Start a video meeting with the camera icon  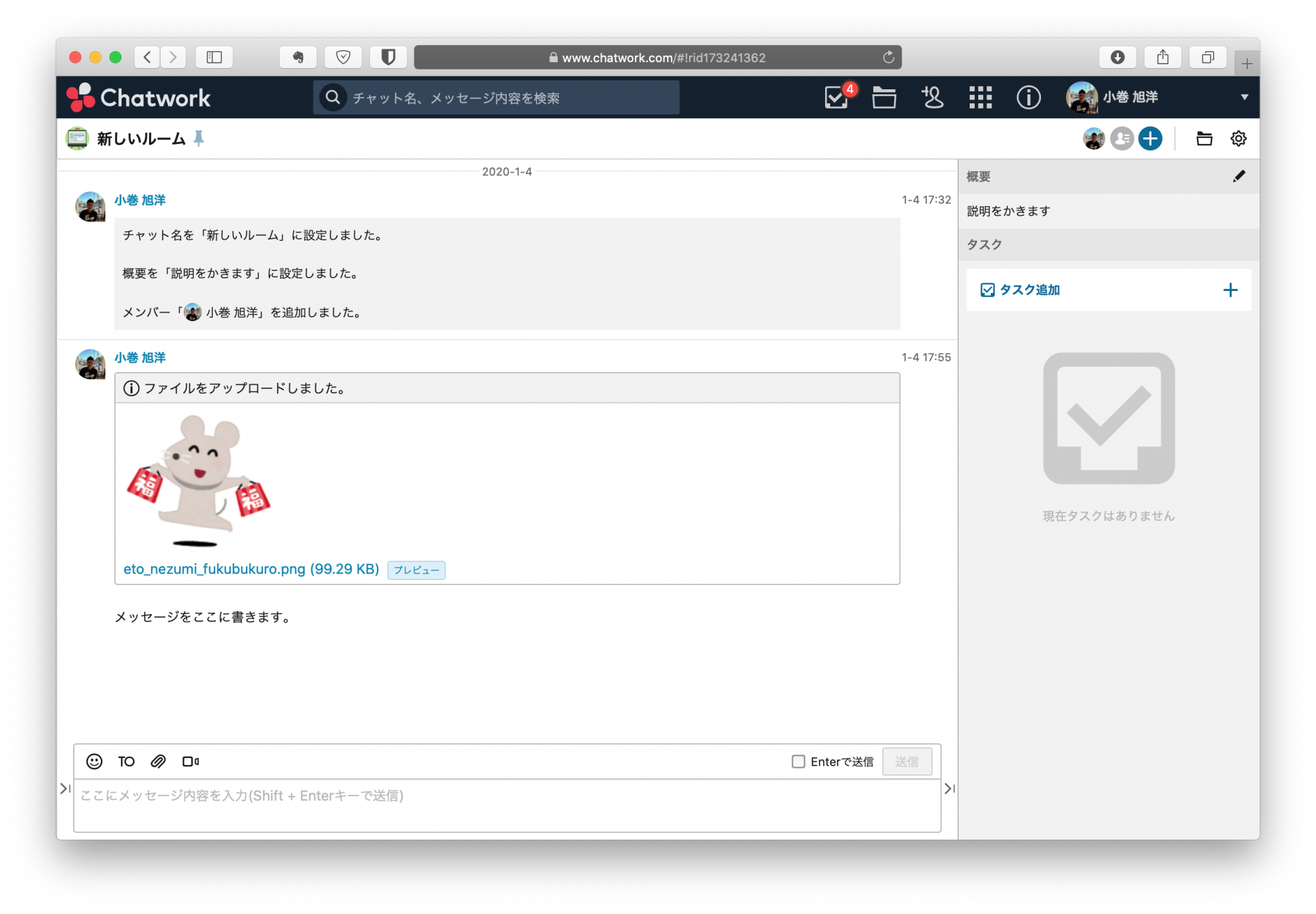click(191, 761)
